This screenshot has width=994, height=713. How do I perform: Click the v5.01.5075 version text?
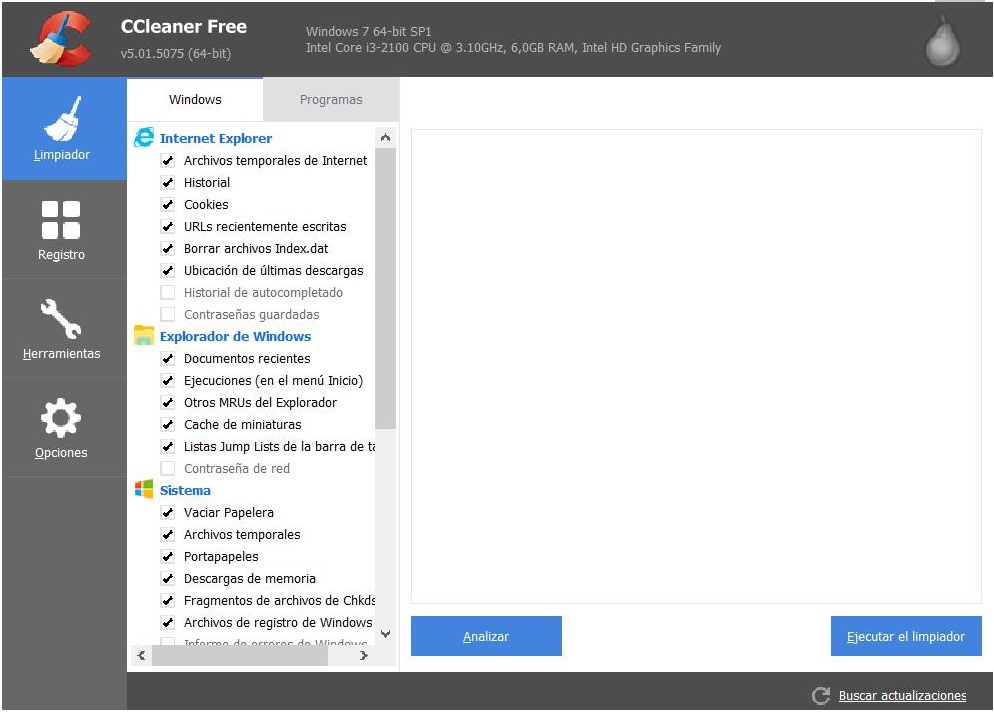coord(176,53)
